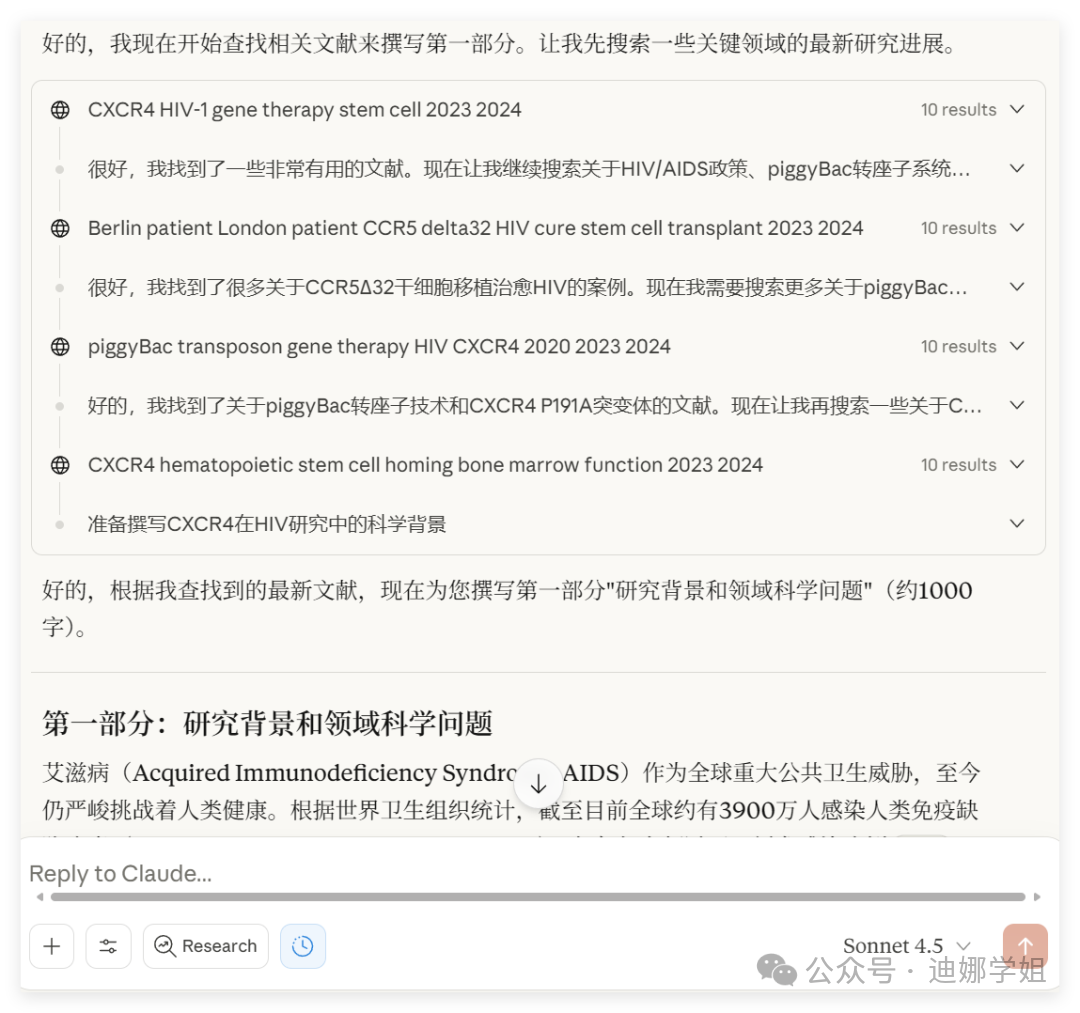Expand the chevron beside piggyBac转座子技术 thinking row
This screenshot has width=1080, height=1013.
pyautogui.click(x=1017, y=405)
